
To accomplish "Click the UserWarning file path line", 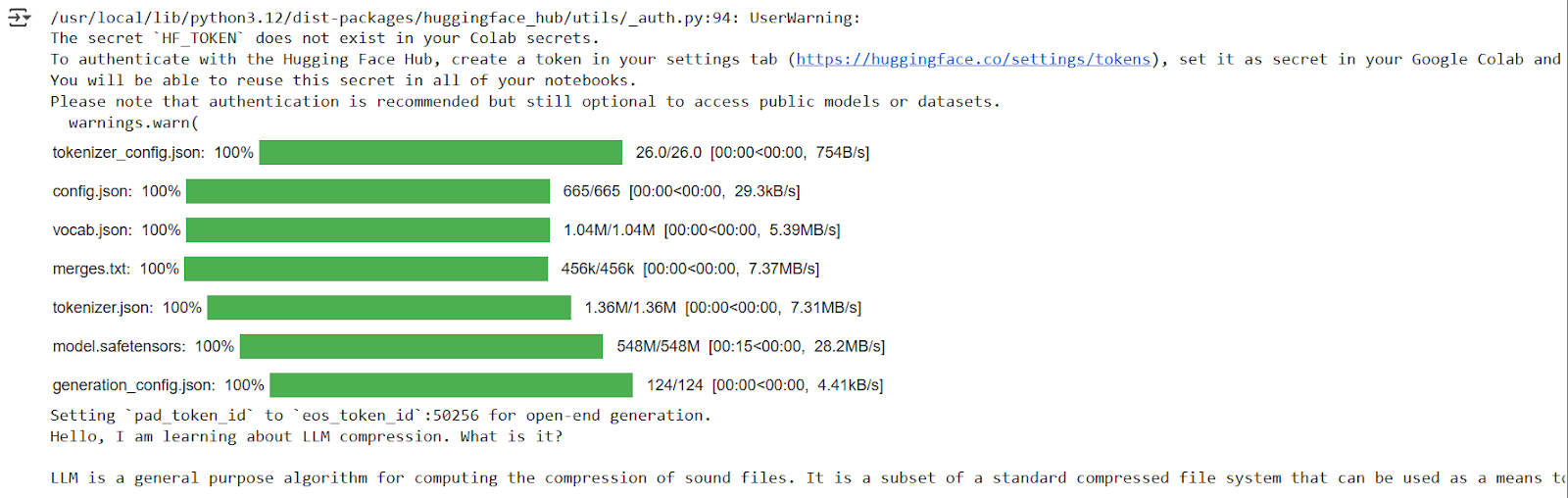I will 455,18.
